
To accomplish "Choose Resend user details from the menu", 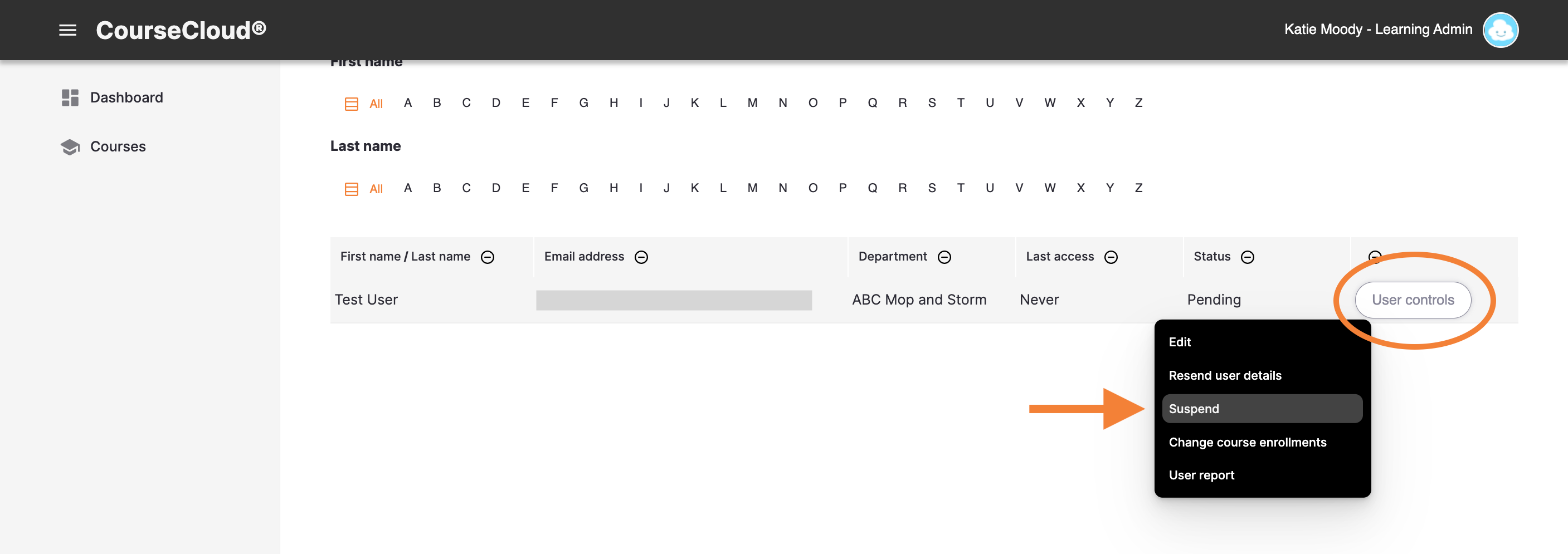I will coord(1225,375).
